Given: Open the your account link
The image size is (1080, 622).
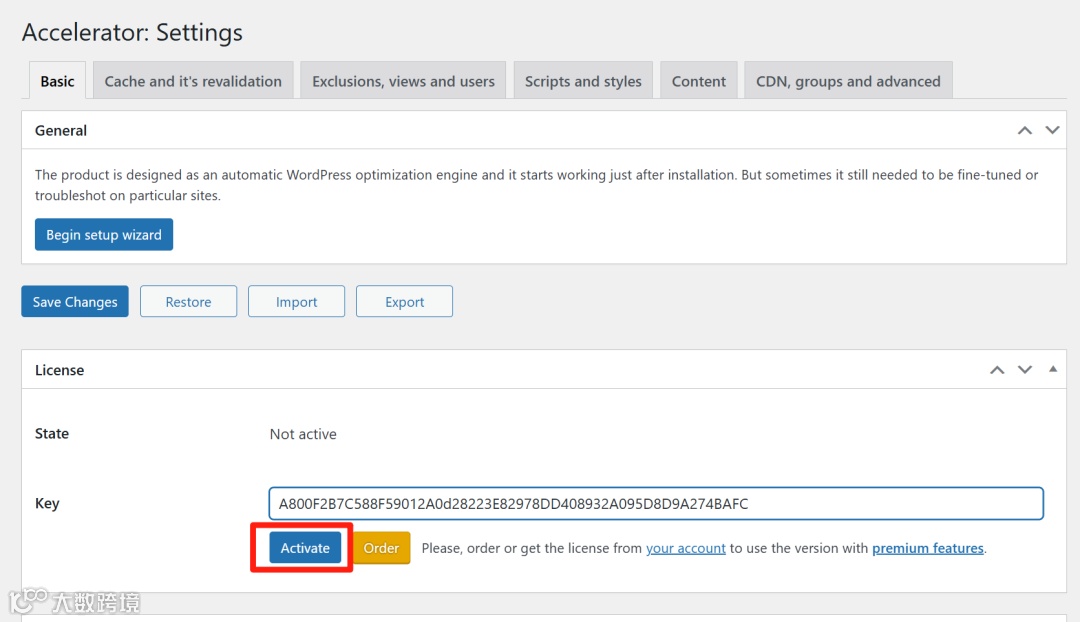Looking at the screenshot, I should (685, 548).
